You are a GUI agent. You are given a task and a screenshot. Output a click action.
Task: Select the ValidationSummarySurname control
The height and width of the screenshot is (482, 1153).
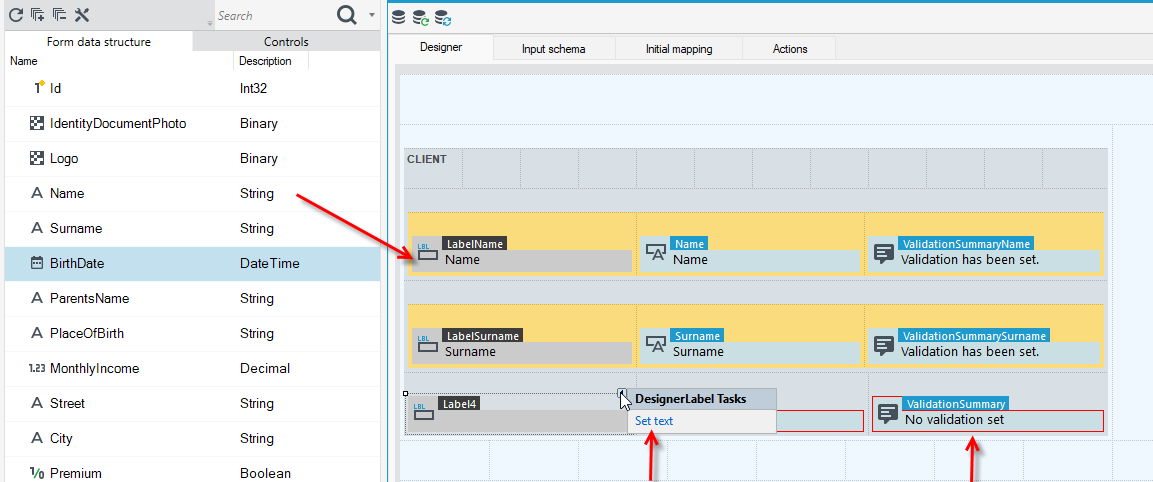pos(983,344)
